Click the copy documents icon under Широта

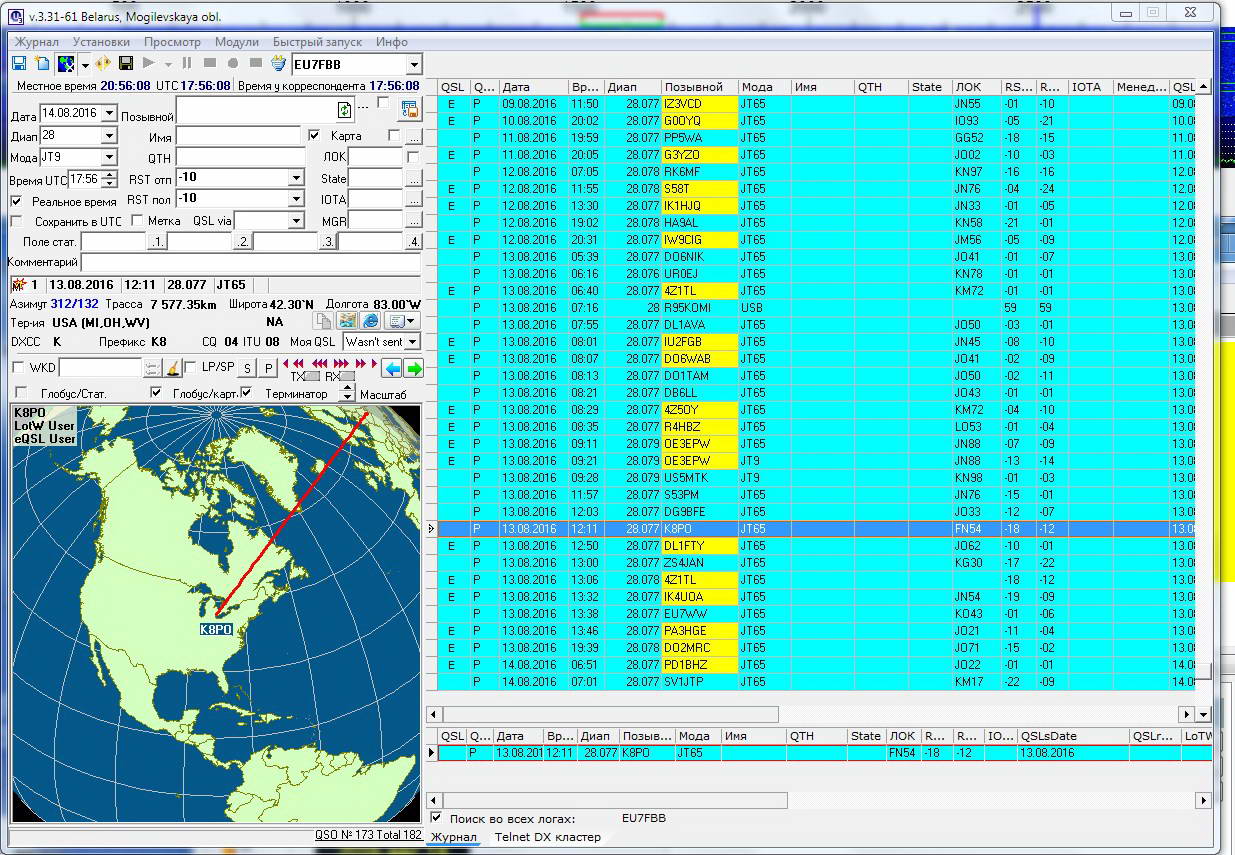(323, 320)
